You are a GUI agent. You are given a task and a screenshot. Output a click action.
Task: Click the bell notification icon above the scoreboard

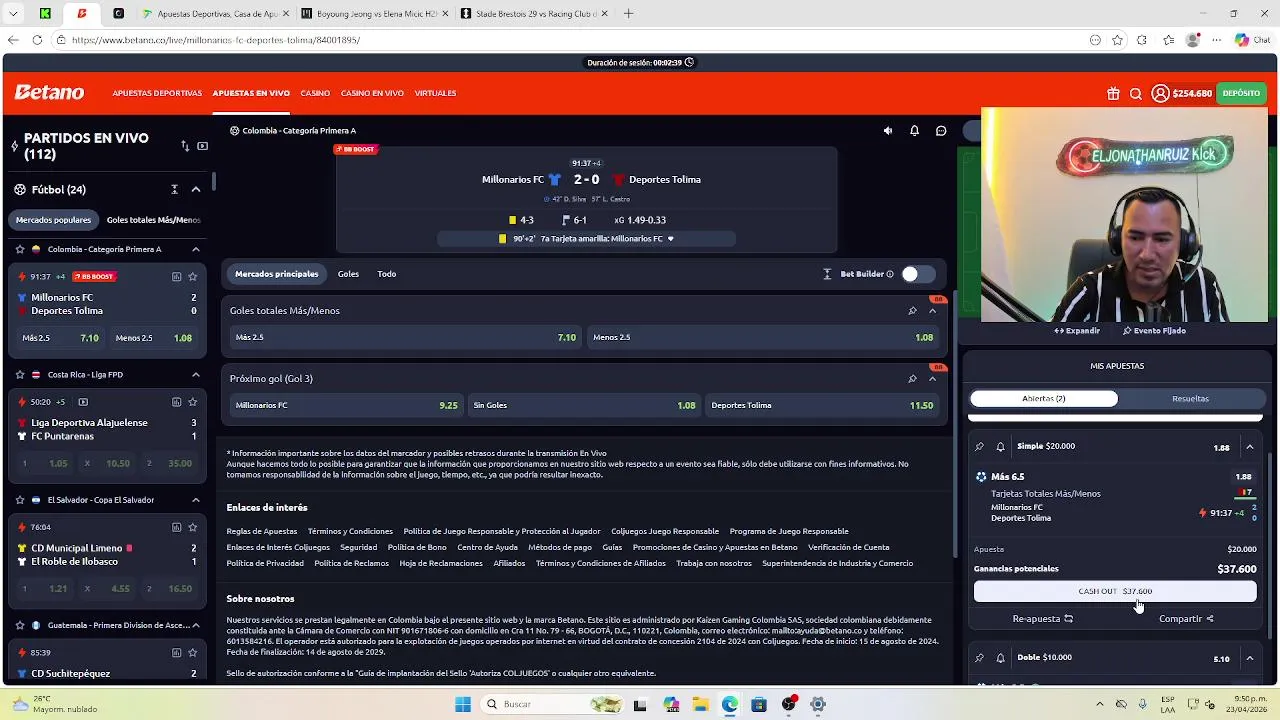click(x=914, y=131)
